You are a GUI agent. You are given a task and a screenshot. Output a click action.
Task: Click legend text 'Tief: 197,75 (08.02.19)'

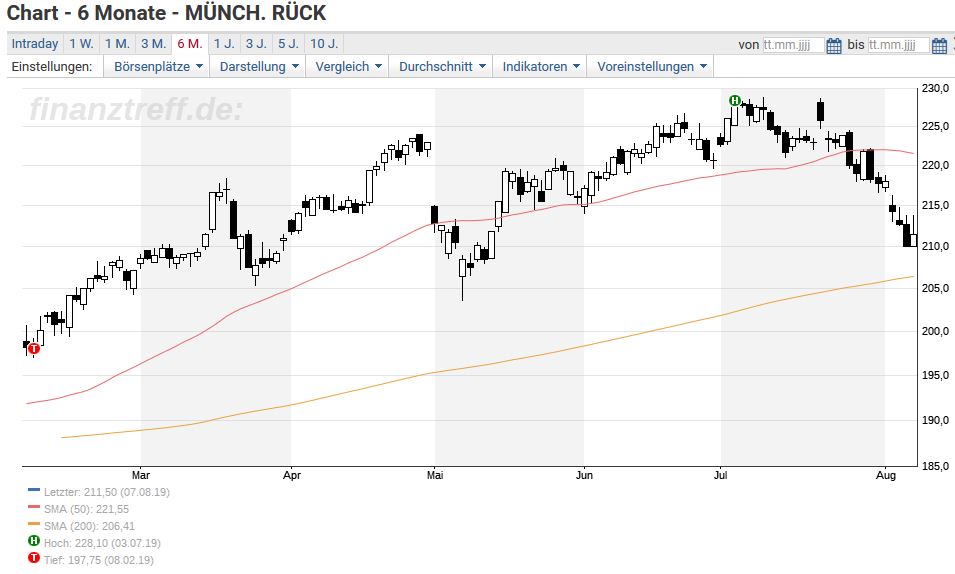pyautogui.click(x=99, y=561)
